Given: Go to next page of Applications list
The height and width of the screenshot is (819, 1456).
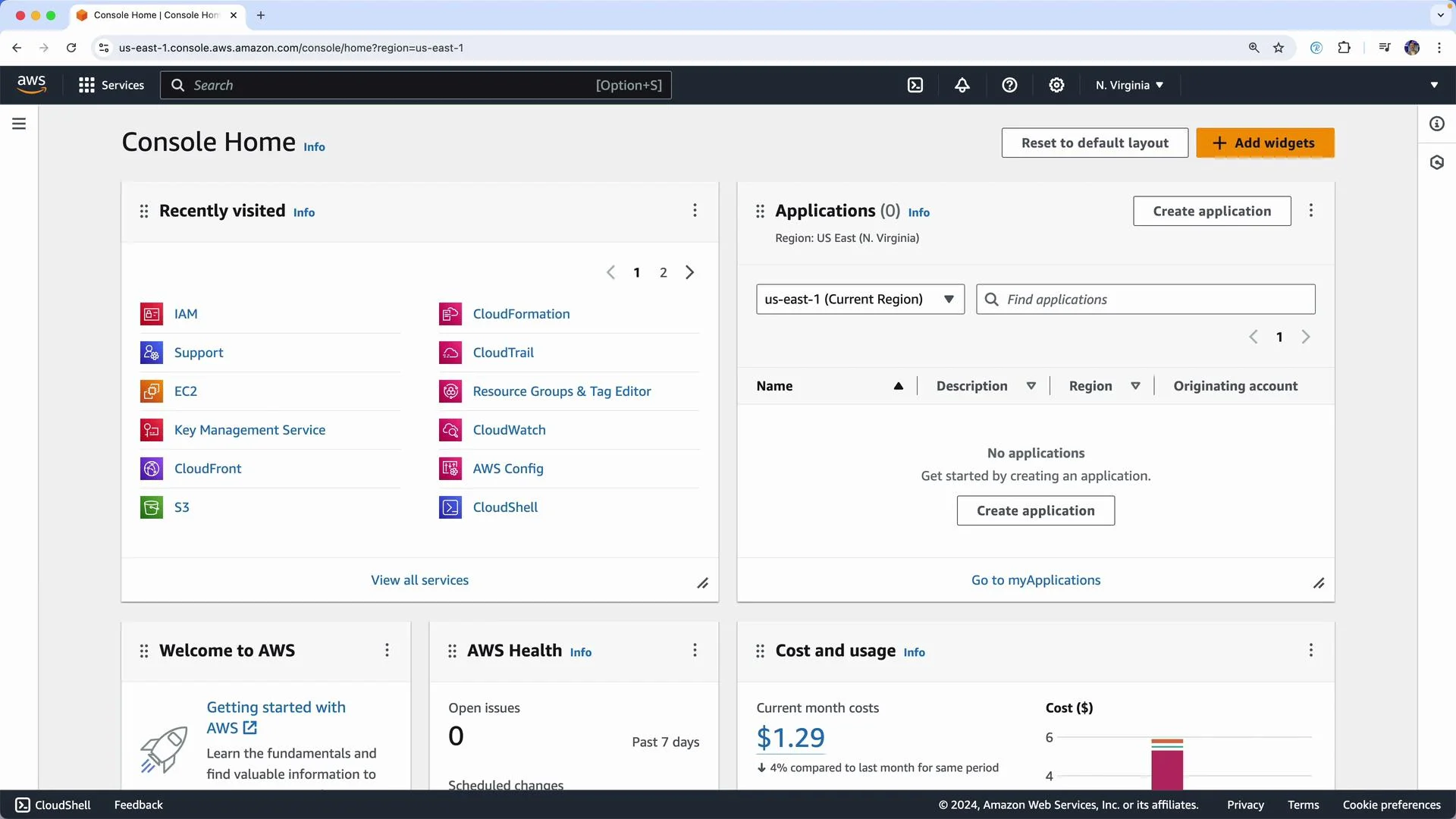Looking at the screenshot, I should [x=1306, y=337].
